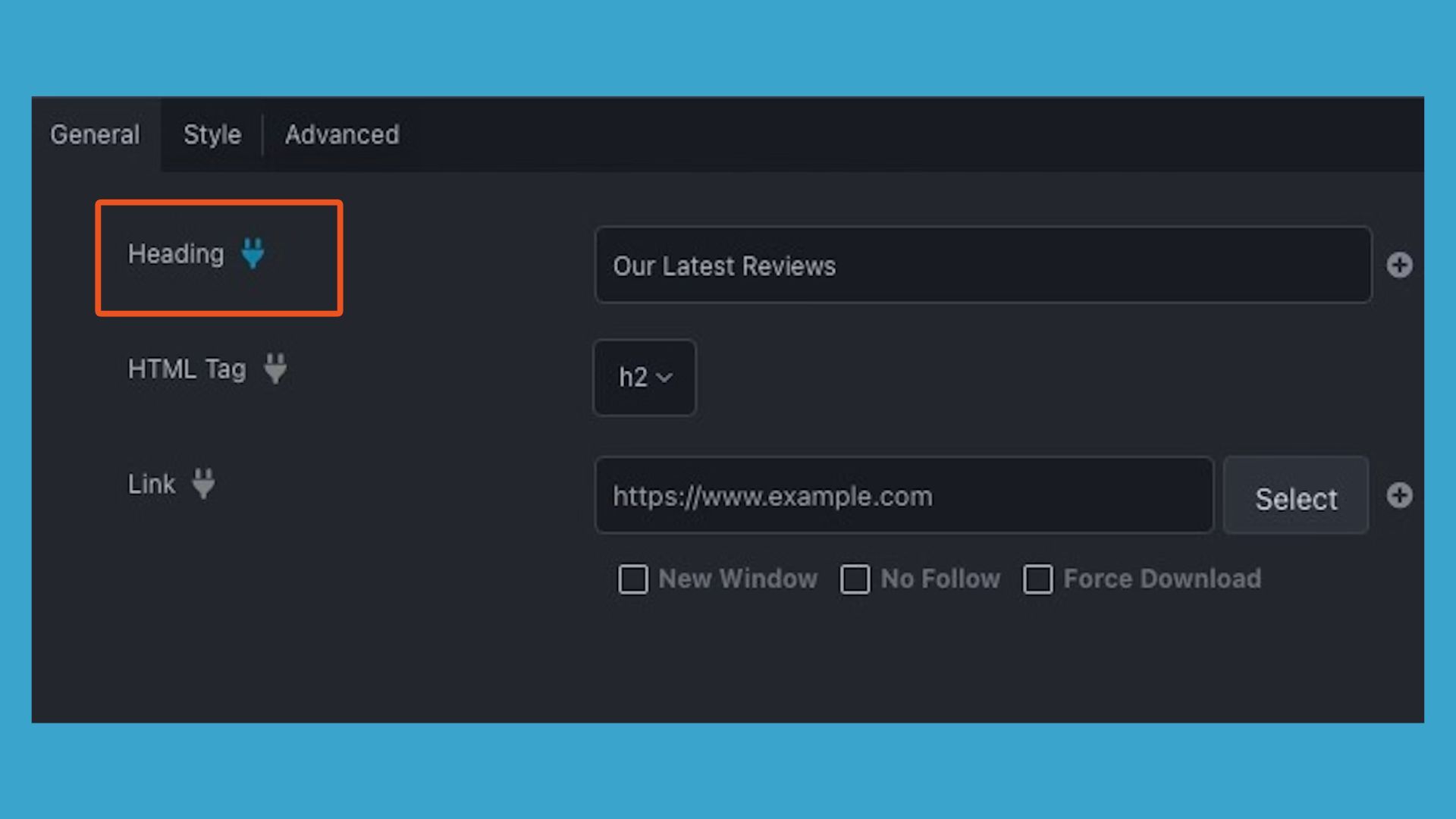The width and height of the screenshot is (1456, 819).
Task: Enable the New Window checkbox
Action: [633, 579]
